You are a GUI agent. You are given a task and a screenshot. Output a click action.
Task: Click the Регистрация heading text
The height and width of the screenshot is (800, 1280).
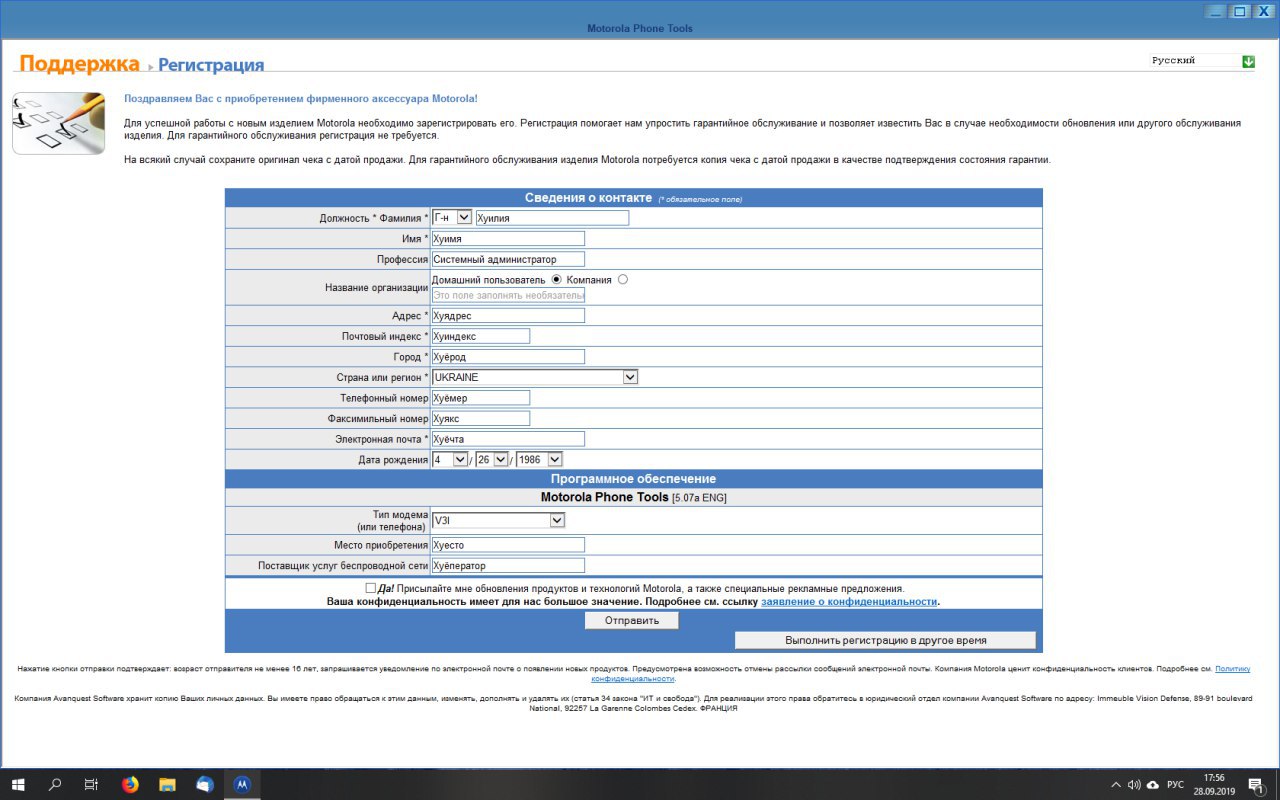tap(211, 65)
